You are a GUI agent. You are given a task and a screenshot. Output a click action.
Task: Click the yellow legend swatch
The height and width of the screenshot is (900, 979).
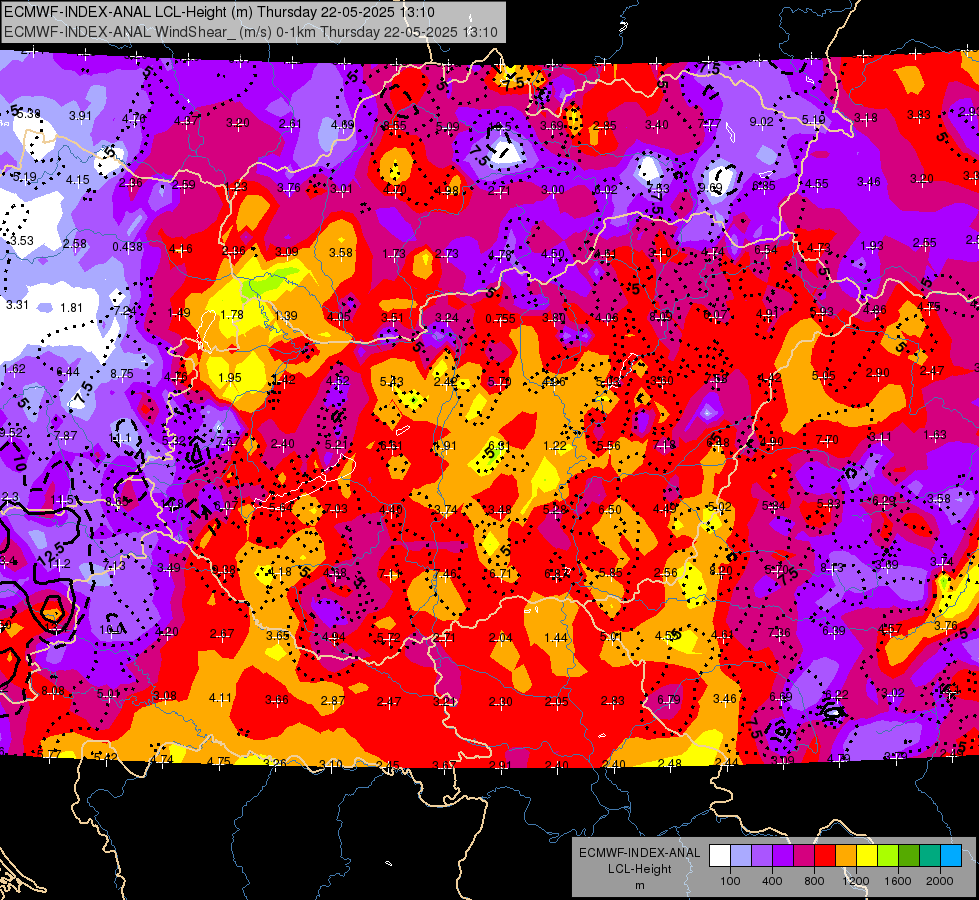click(x=867, y=856)
